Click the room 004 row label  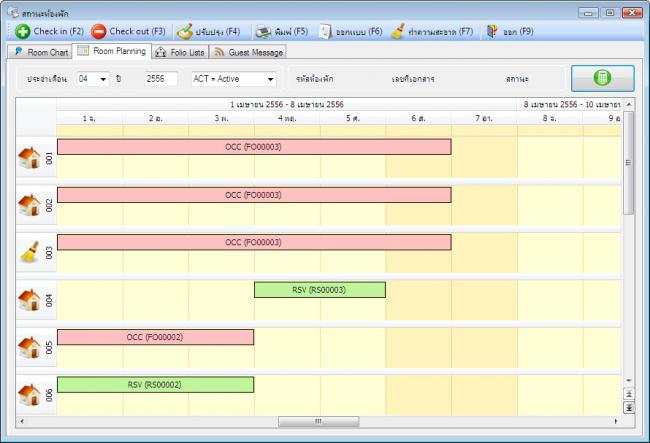(x=49, y=300)
